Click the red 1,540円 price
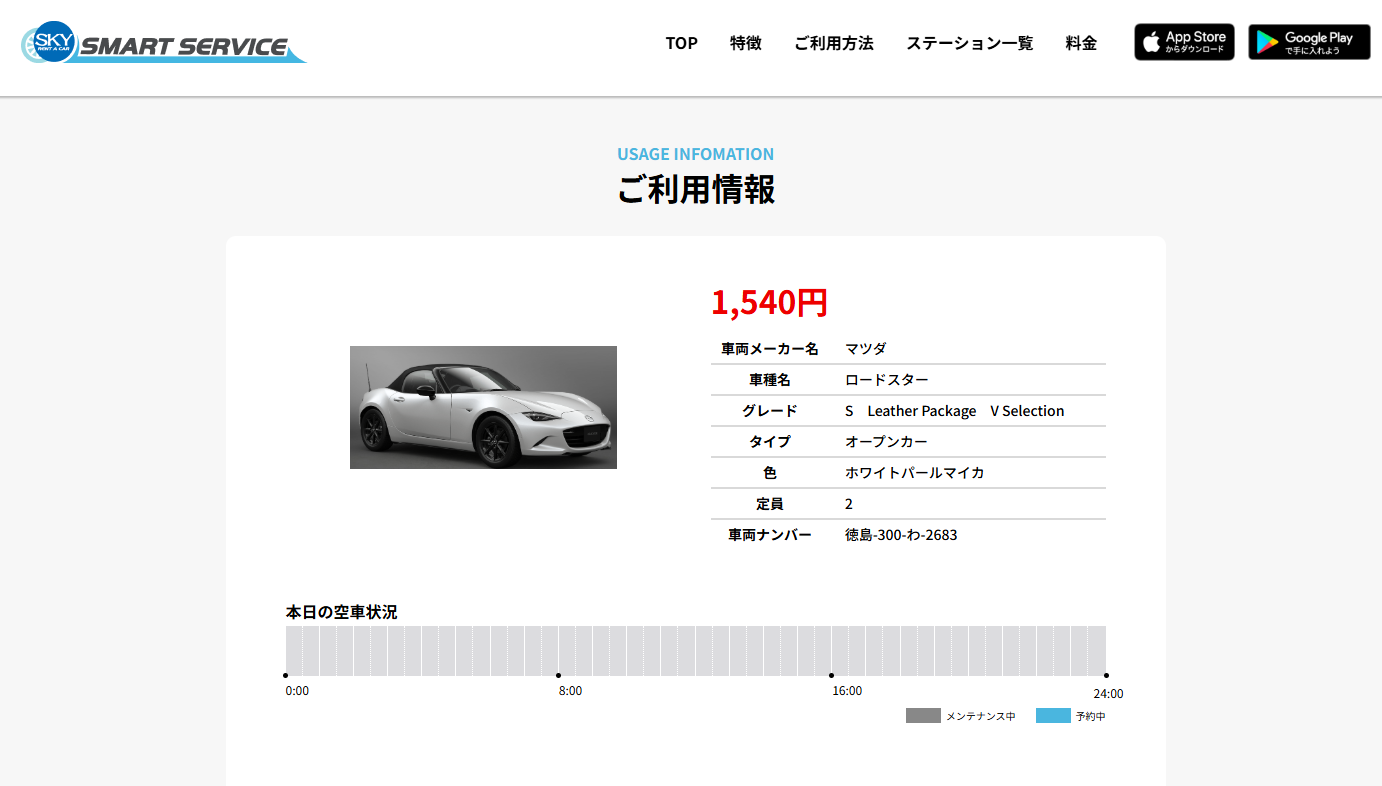 pos(769,302)
